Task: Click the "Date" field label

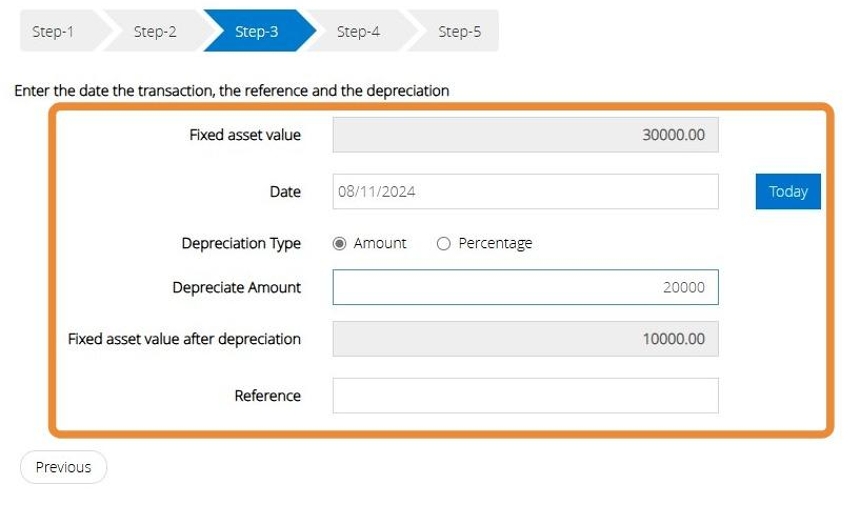Action: (285, 192)
